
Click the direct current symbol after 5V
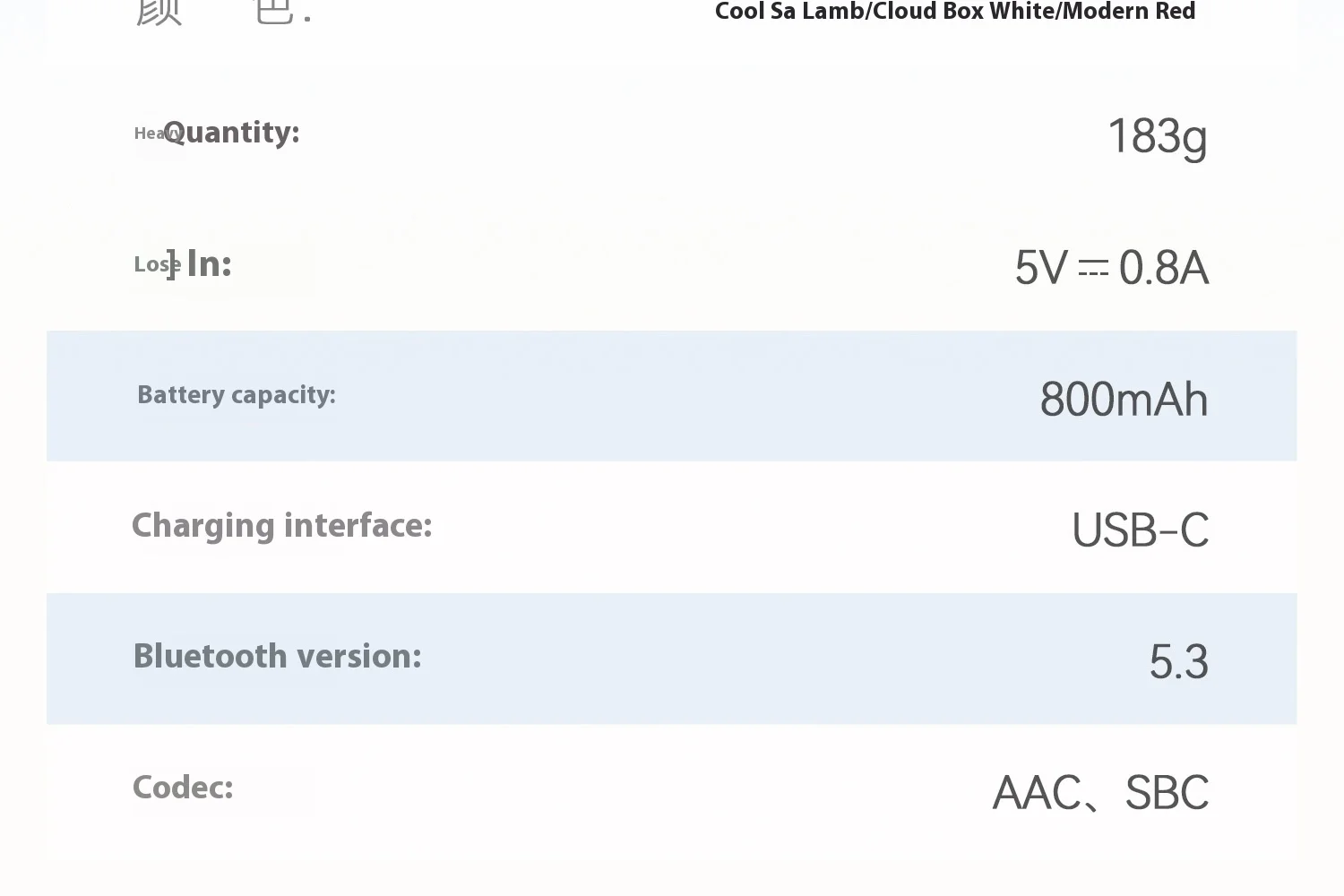click(1093, 268)
